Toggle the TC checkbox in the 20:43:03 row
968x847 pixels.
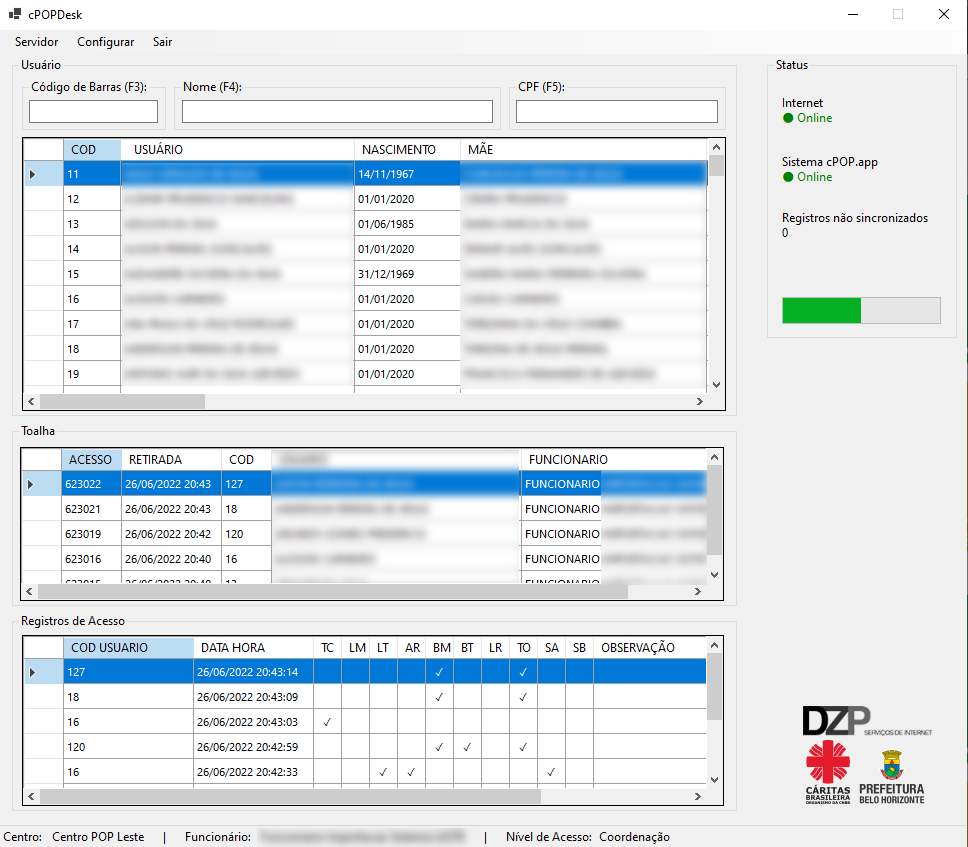[x=327, y=722]
